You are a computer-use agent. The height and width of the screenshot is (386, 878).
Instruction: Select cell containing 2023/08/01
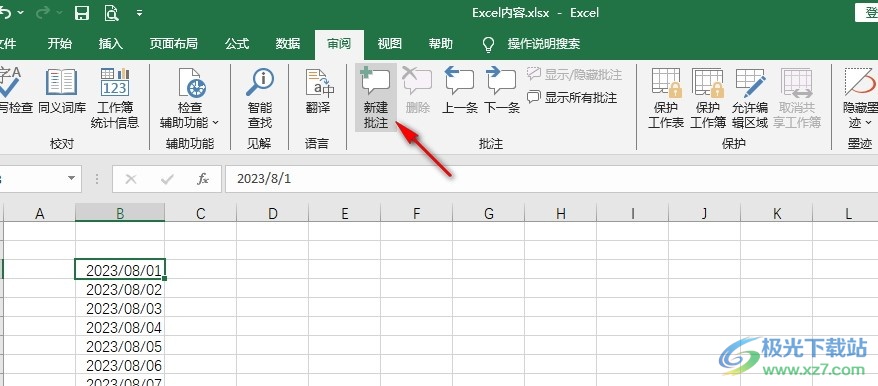coord(120,269)
